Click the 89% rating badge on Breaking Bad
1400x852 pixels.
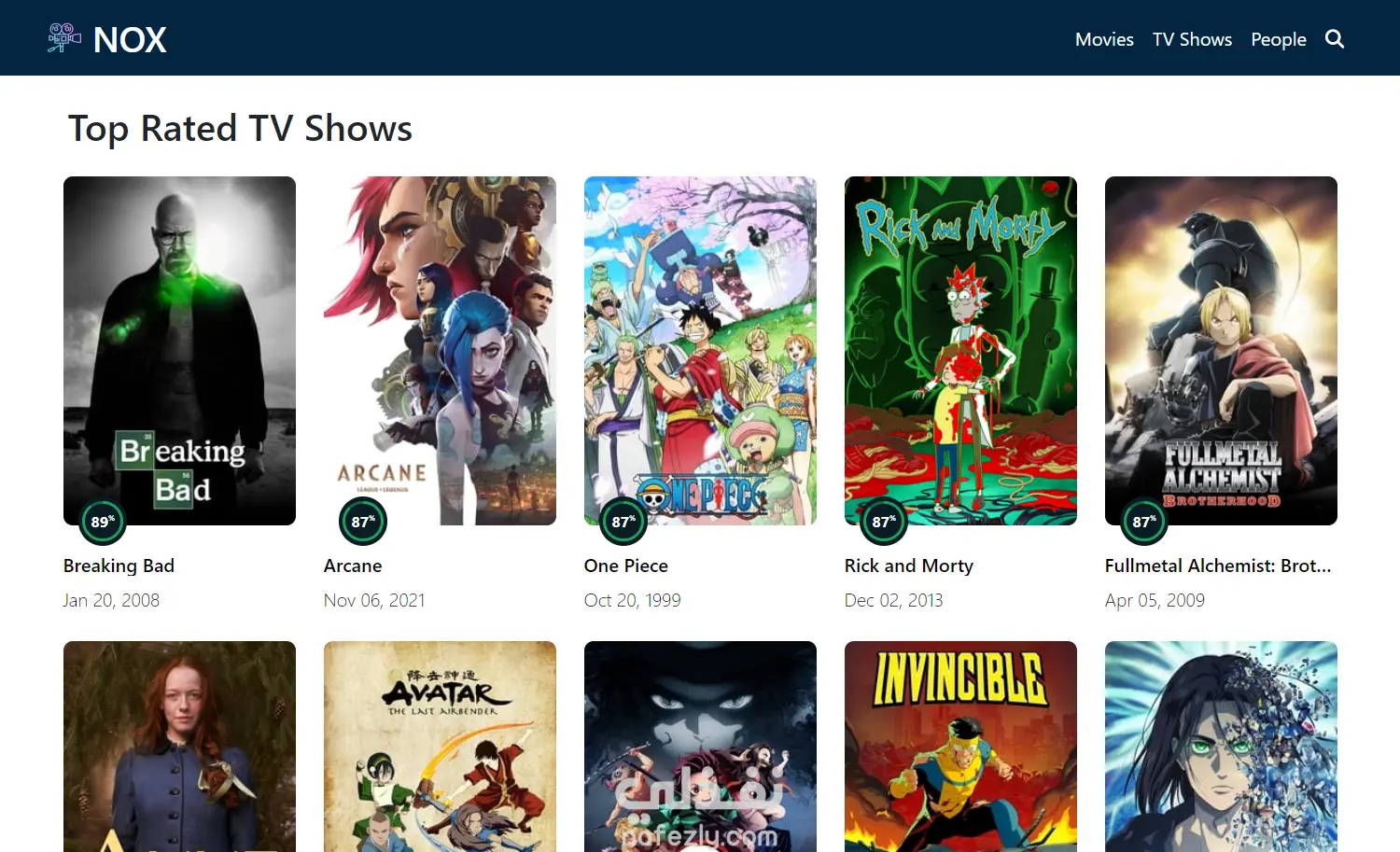103,522
